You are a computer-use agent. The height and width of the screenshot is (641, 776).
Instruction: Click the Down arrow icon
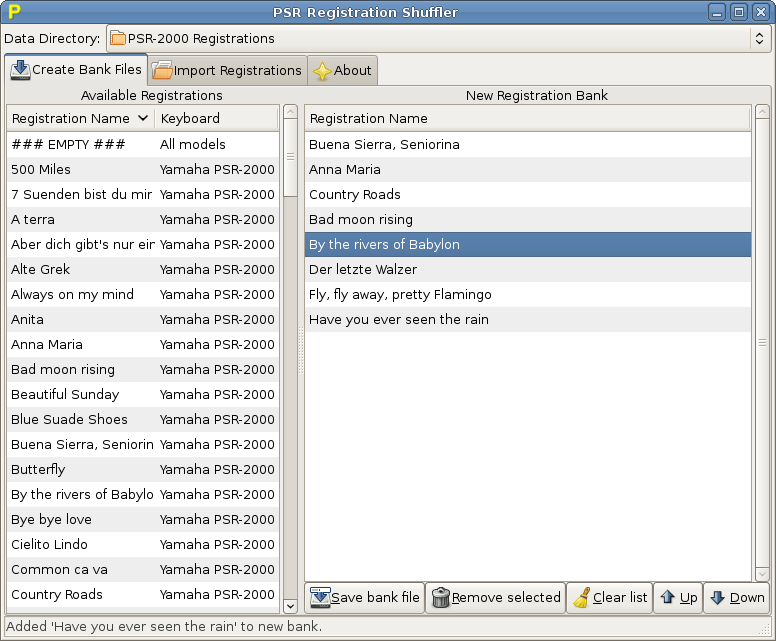[x=717, y=598]
